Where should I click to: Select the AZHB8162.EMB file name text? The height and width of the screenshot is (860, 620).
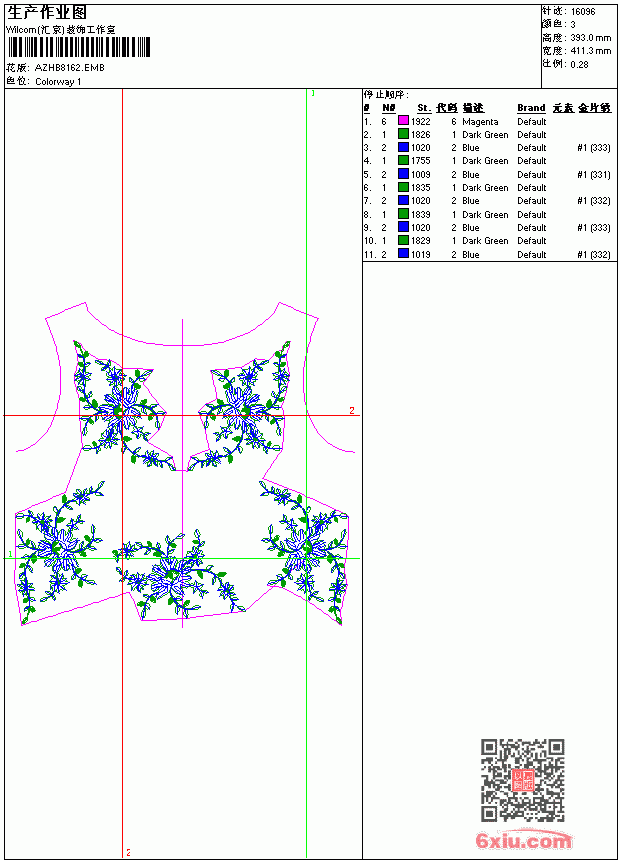tap(70, 68)
